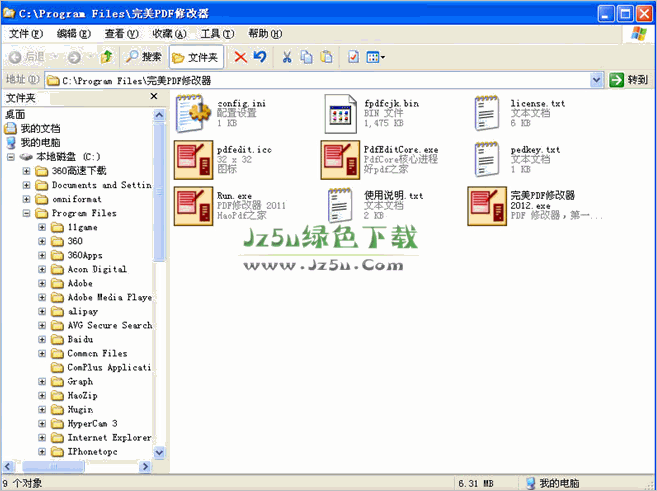Close the 文件夹 folders pane
Viewport: 657px width, 491px height.
pos(154,97)
